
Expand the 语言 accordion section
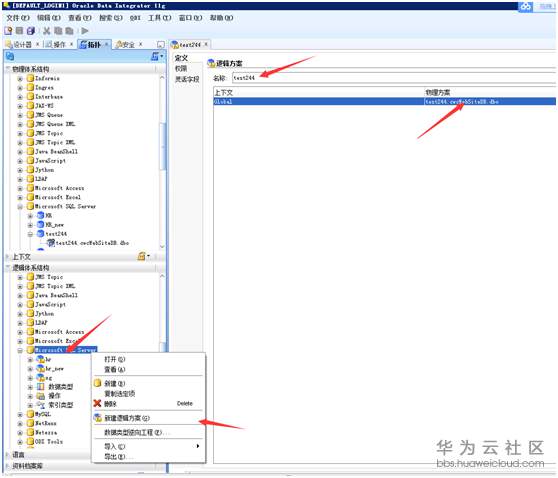point(8,455)
